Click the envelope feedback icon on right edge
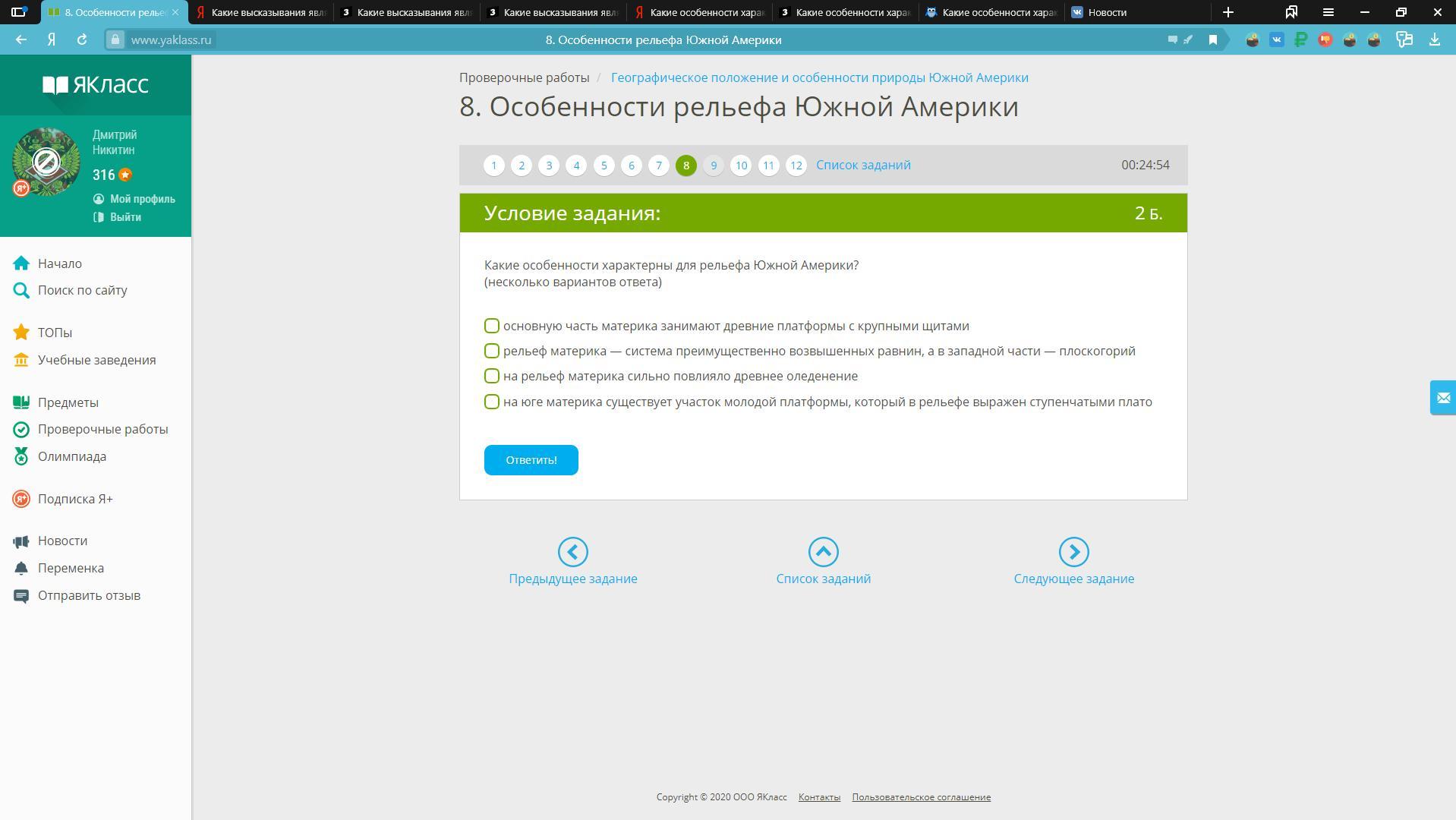The width and height of the screenshot is (1456, 820). (x=1443, y=398)
